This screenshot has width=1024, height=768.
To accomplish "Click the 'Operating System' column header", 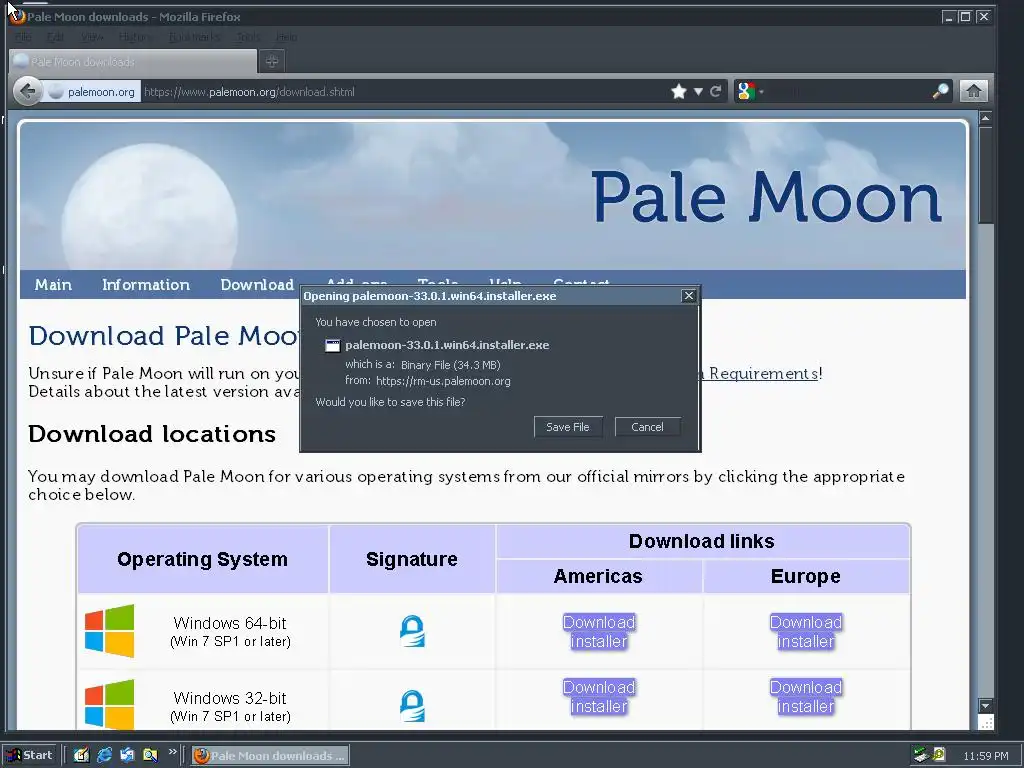I will coord(202,559).
